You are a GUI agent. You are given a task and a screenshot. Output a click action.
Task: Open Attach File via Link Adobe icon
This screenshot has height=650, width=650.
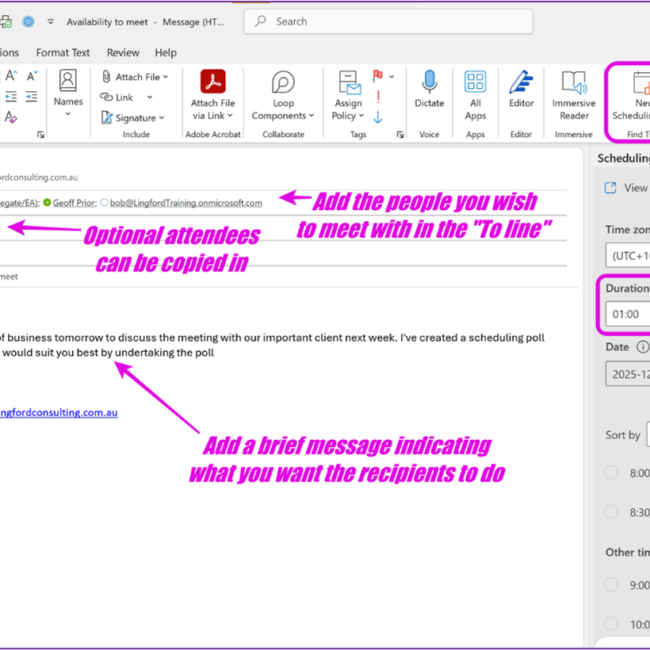point(213,83)
